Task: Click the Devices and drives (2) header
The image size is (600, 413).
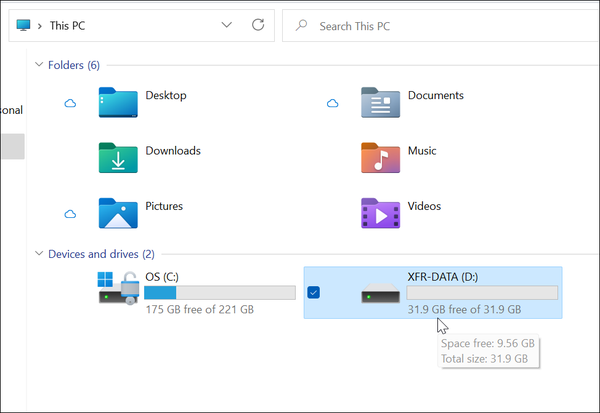Action: pyautogui.click(x=101, y=254)
